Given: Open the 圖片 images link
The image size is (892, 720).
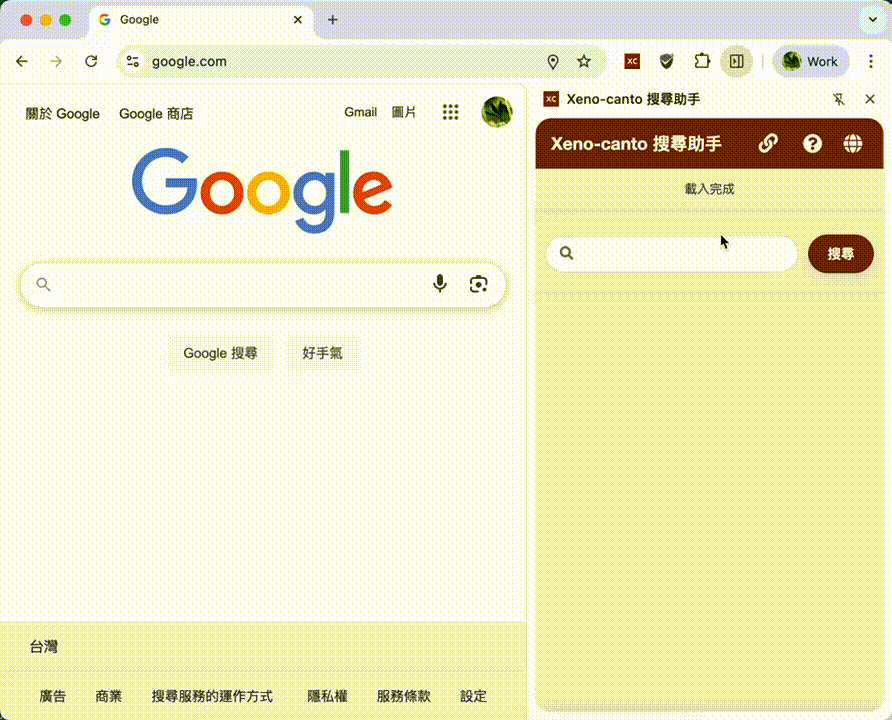Looking at the screenshot, I should (x=403, y=112).
